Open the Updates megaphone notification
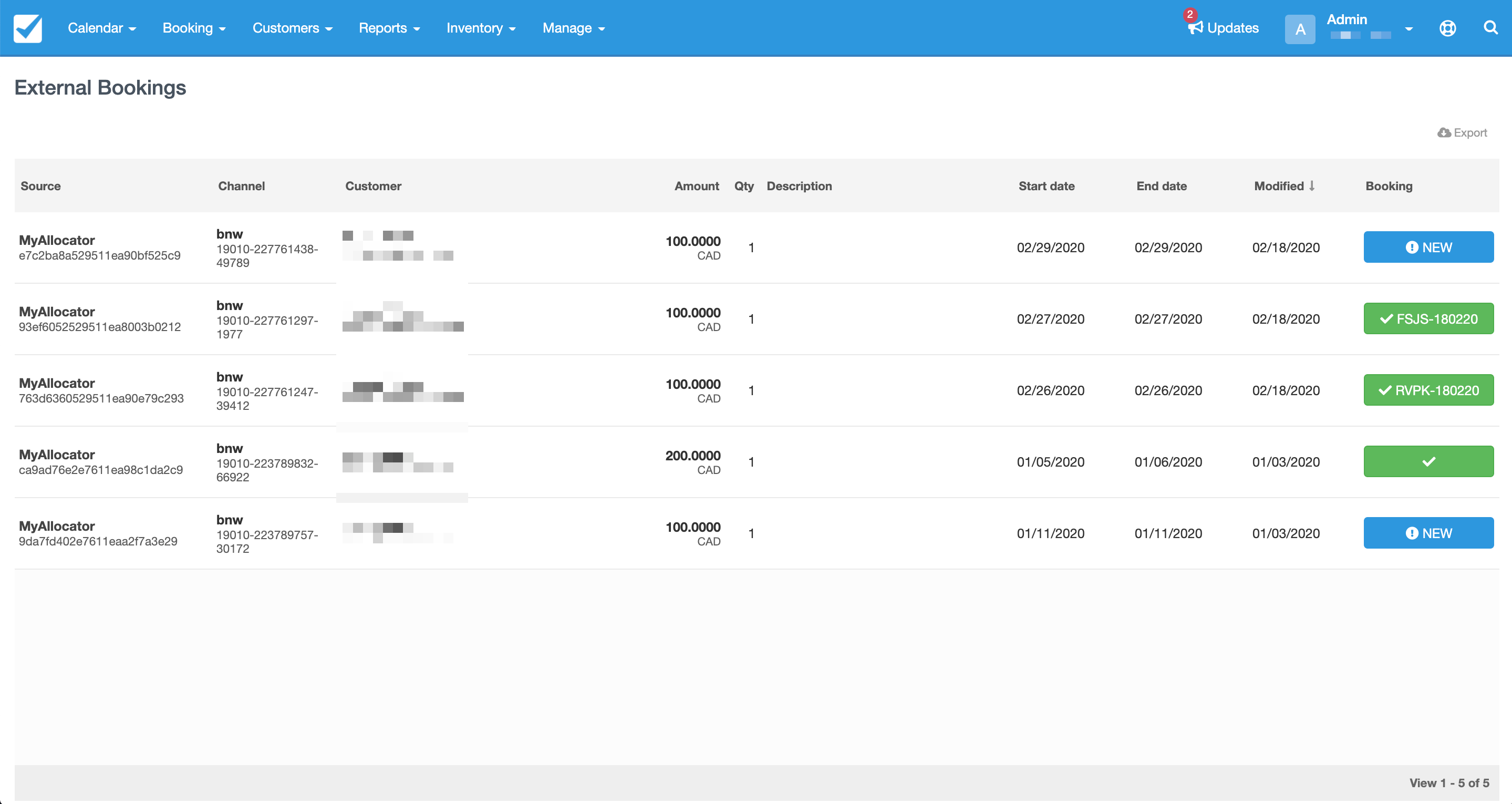 point(1223,28)
